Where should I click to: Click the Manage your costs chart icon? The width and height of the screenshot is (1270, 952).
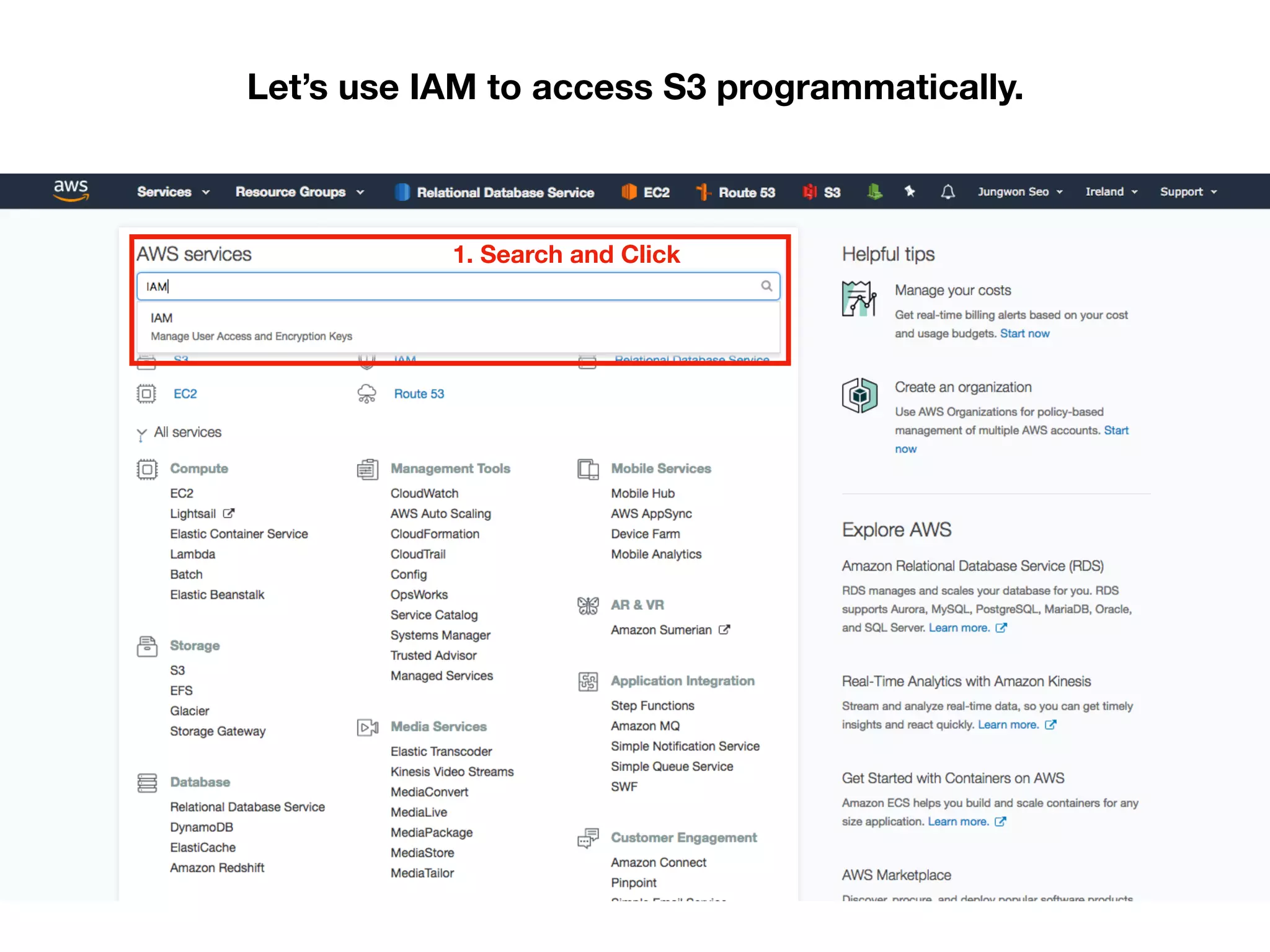tap(859, 299)
